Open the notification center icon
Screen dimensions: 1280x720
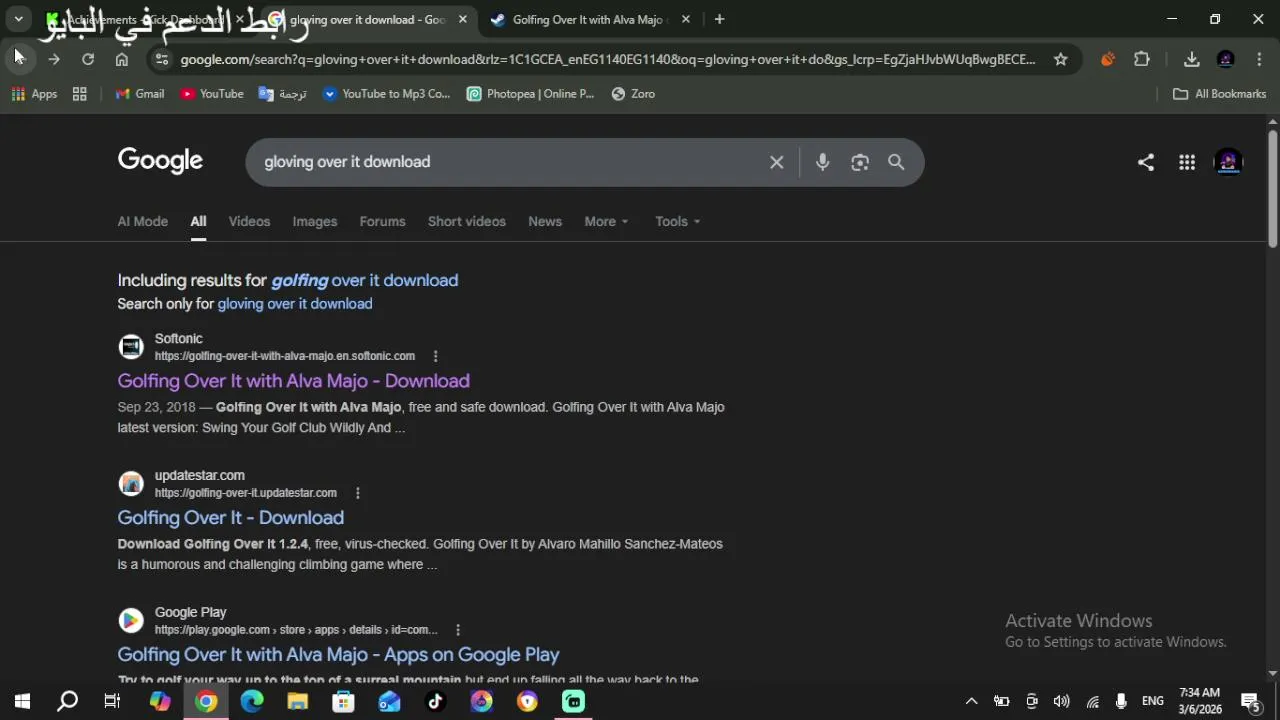coord(1250,701)
